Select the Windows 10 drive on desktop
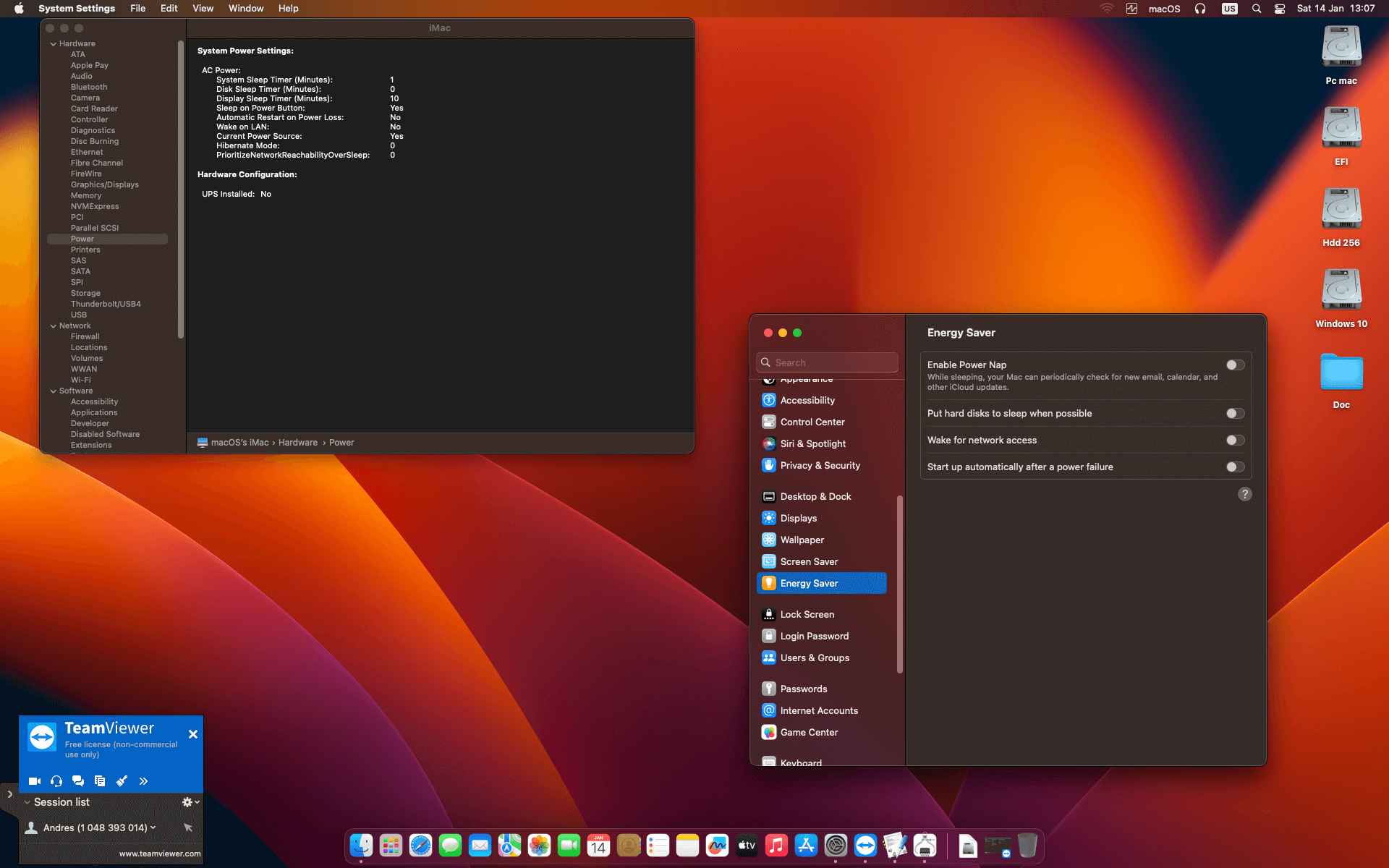Screen dimensions: 1389x868 1341,290
